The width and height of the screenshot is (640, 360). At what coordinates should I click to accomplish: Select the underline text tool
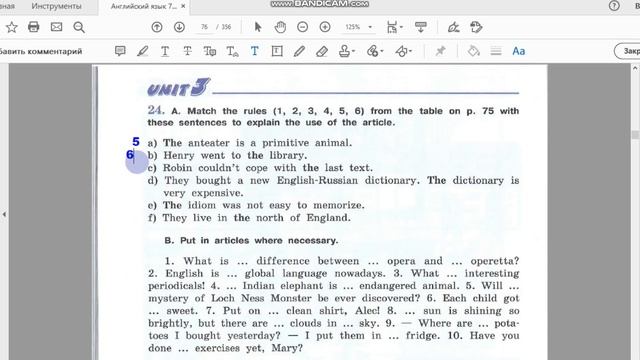(165, 51)
